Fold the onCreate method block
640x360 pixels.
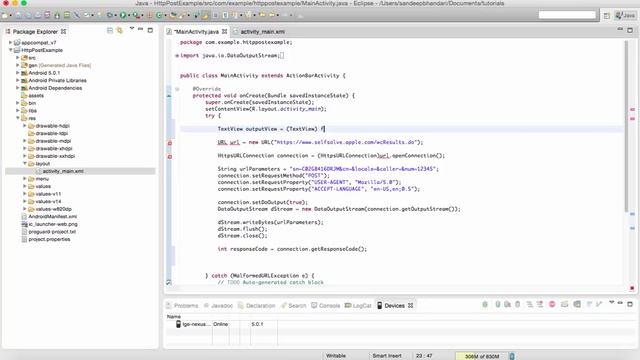(x=177, y=89)
